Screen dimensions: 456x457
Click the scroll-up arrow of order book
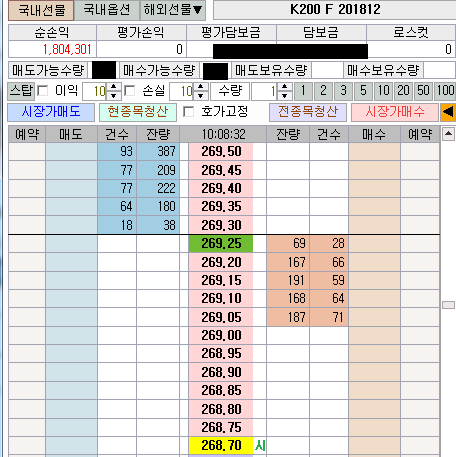coord(448,134)
